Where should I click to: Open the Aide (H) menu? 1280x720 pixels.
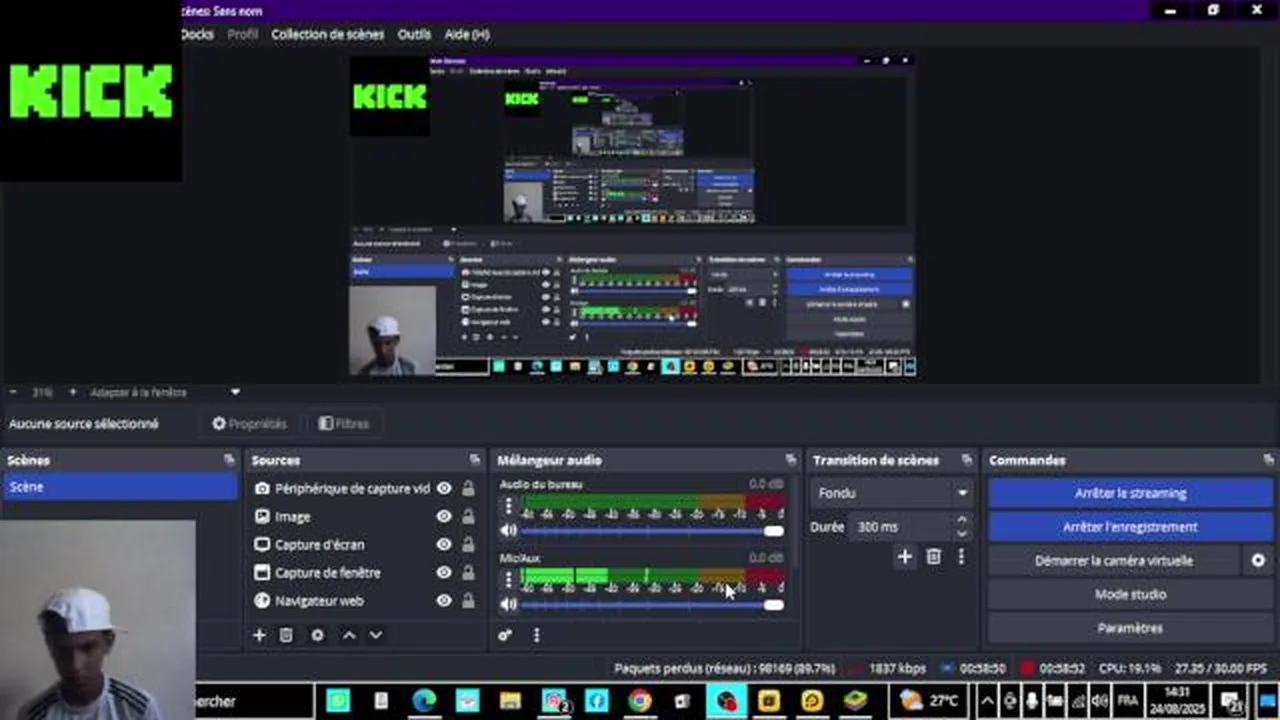point(467,34)
